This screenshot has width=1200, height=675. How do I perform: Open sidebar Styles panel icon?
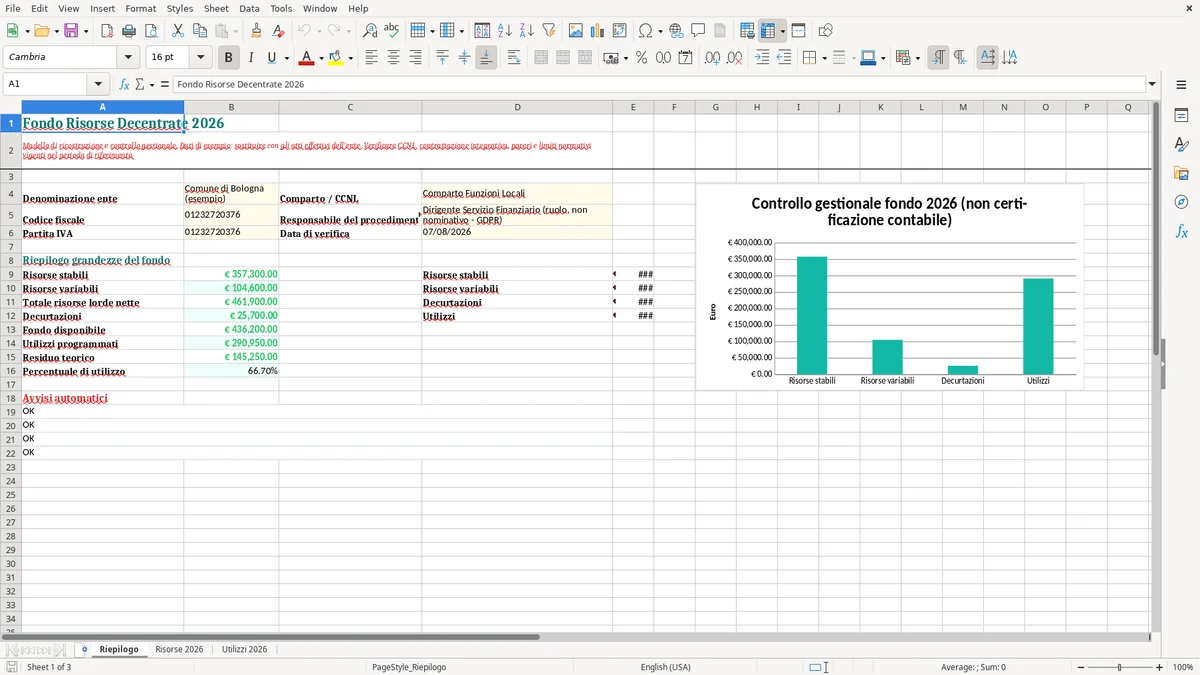coord(1181,144)
